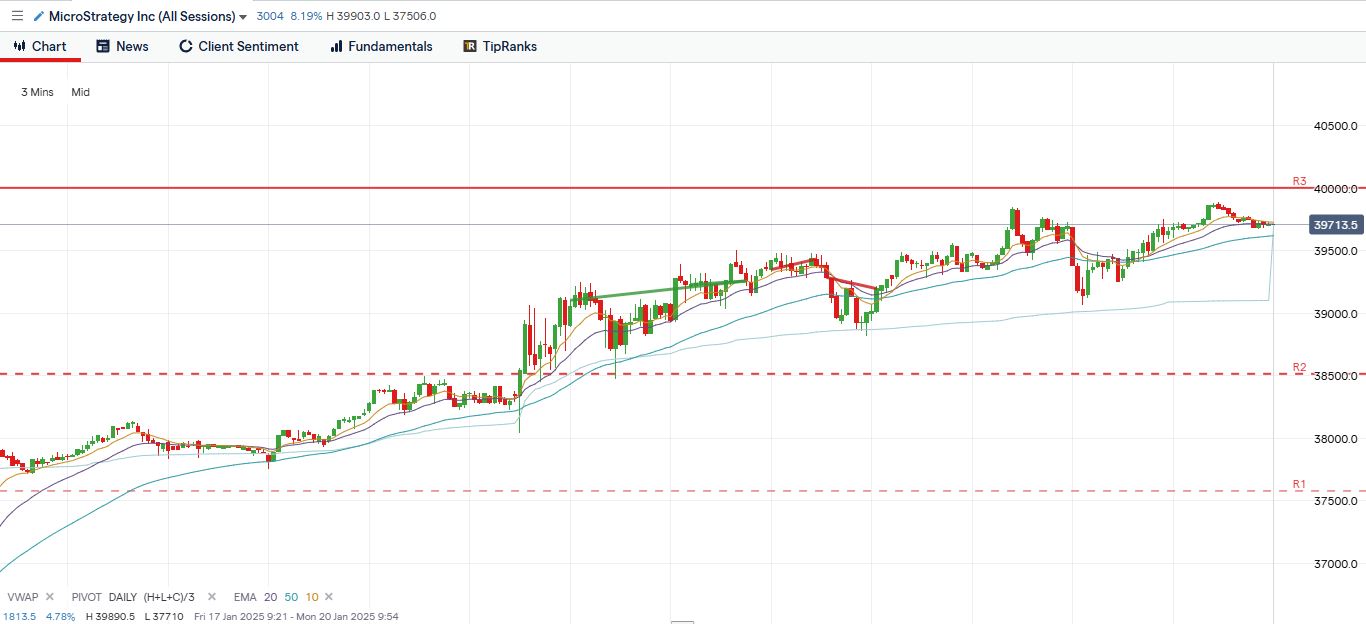Remove the VWAP indicator
1366x624 pixels.
point(50,597)
